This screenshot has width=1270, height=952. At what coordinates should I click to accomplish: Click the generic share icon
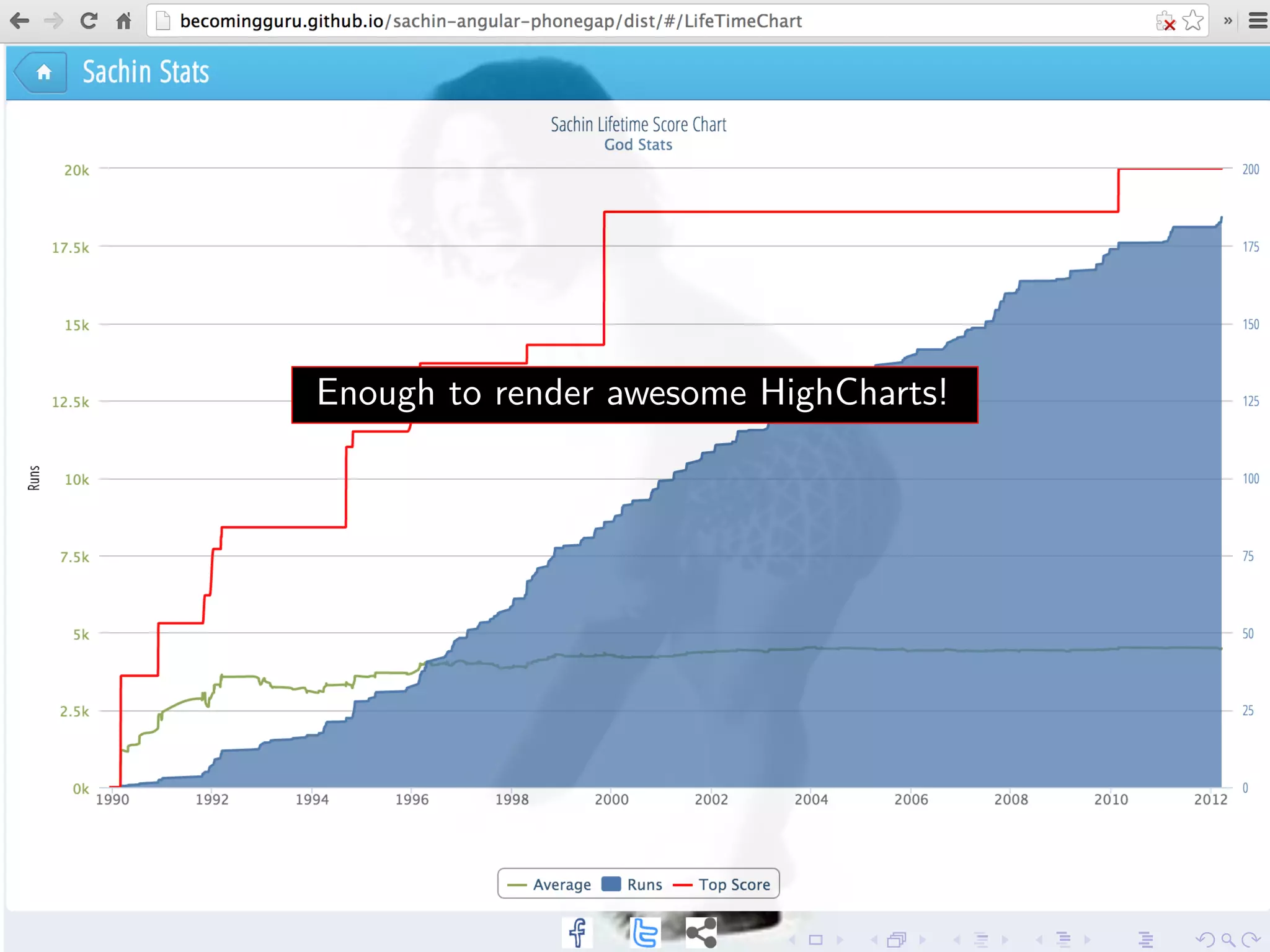[701, 933]
